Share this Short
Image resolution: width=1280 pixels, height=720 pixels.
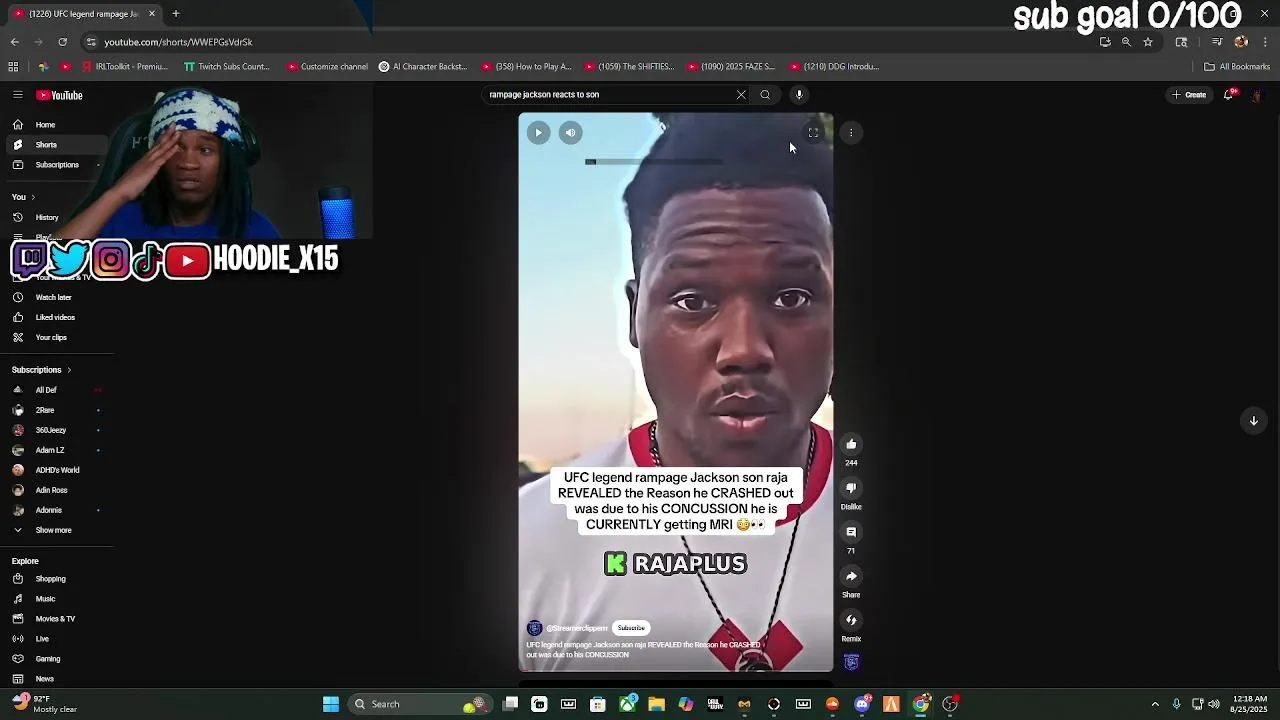(851, 576)
